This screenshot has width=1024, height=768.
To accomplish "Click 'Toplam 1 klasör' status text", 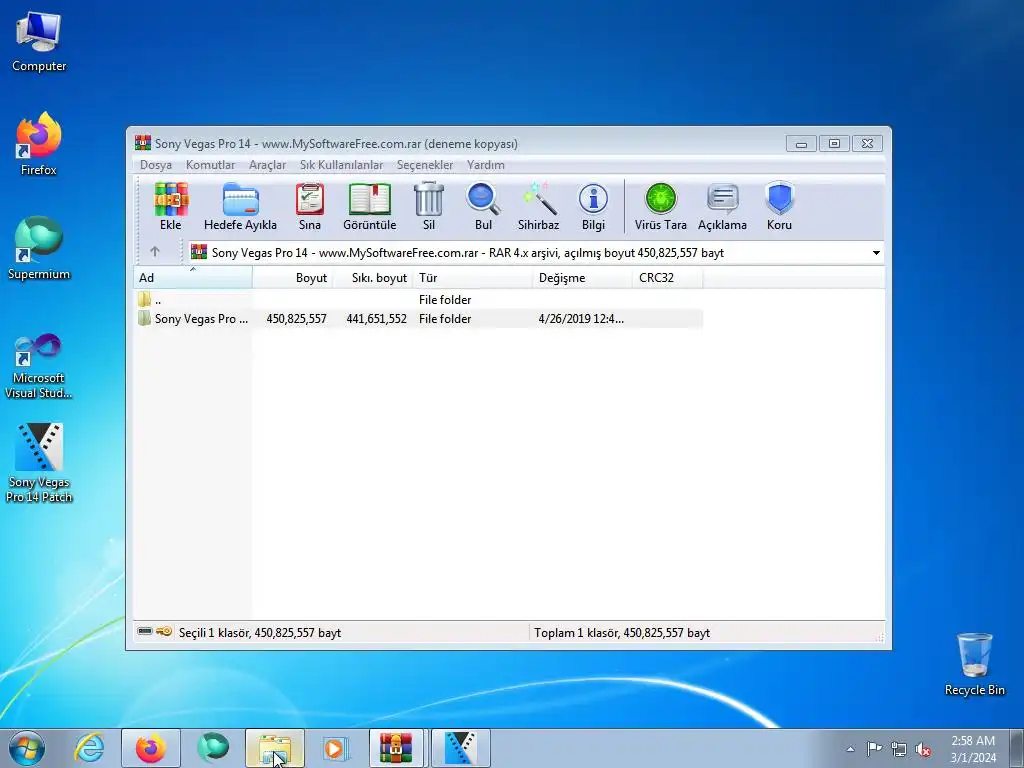I will (622, 632).
